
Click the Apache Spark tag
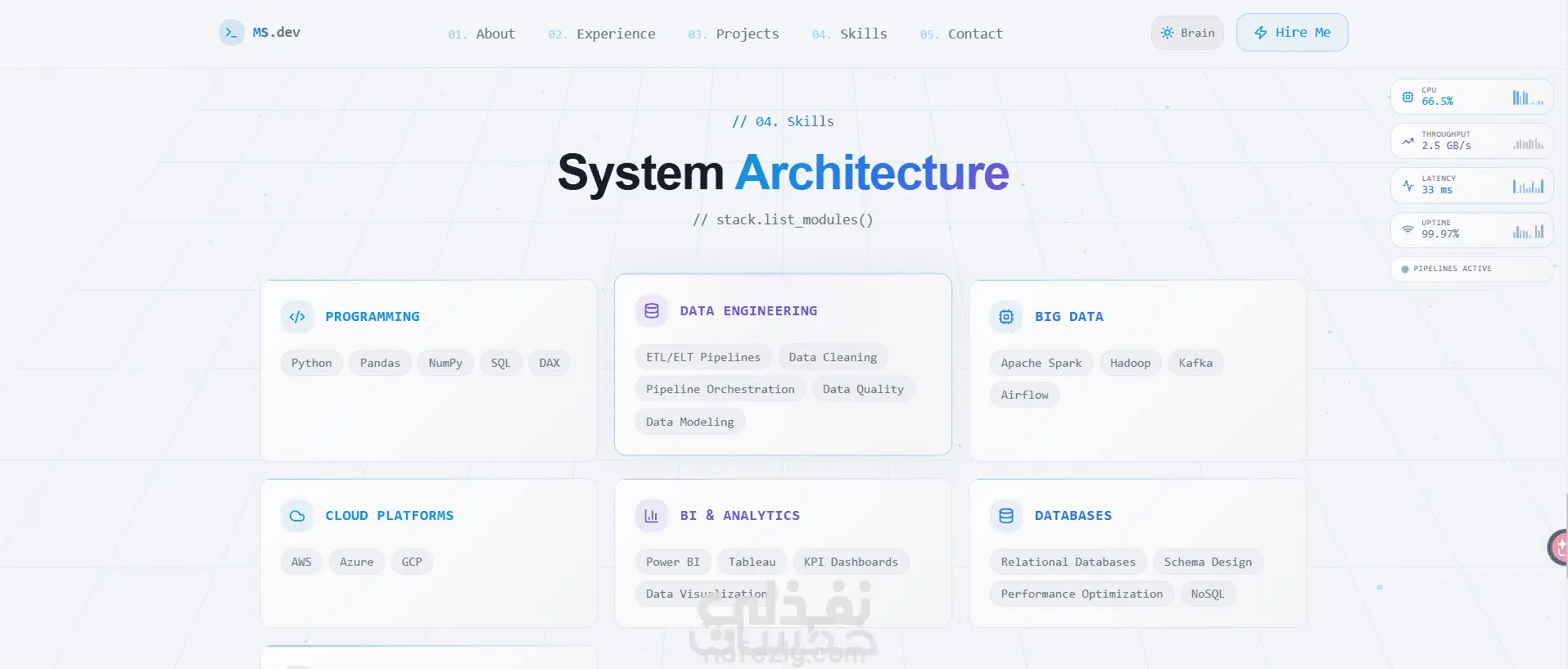click(x=1042, y=363)
